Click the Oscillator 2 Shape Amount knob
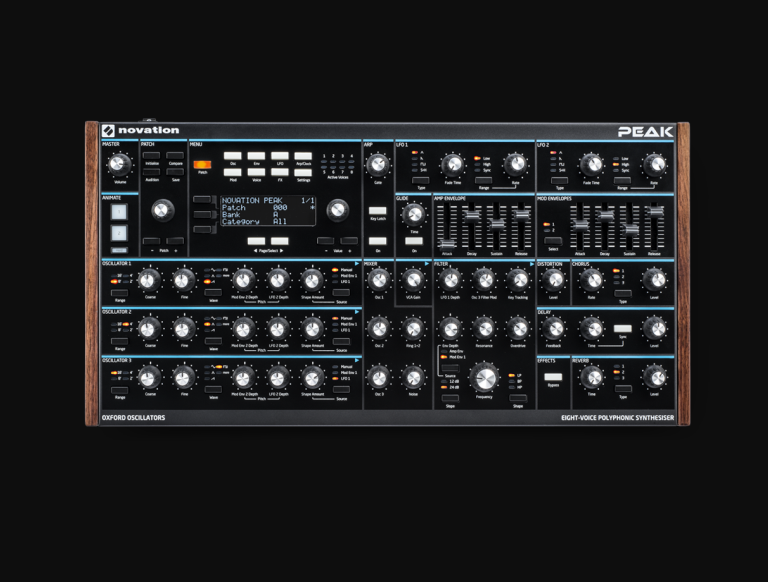768x582 pixels. point(312,329)
